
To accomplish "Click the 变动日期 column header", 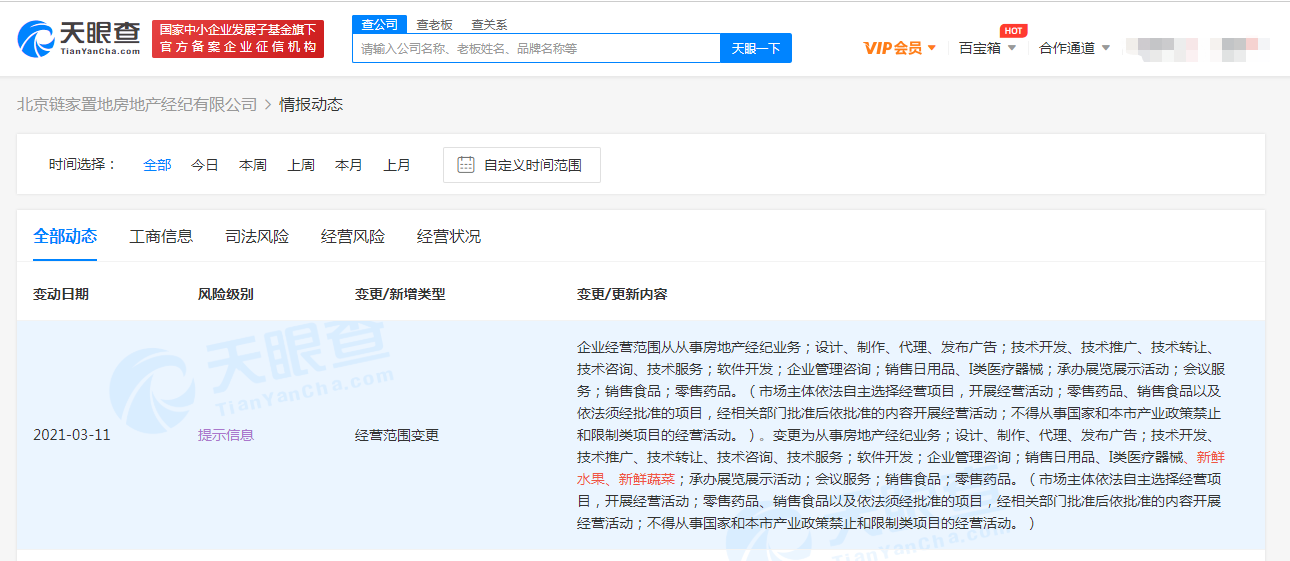I will (x=61, y=294).
